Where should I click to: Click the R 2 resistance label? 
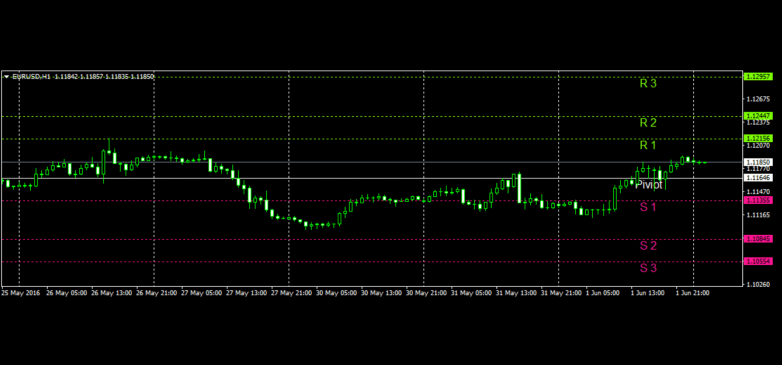tap(648, 123)
